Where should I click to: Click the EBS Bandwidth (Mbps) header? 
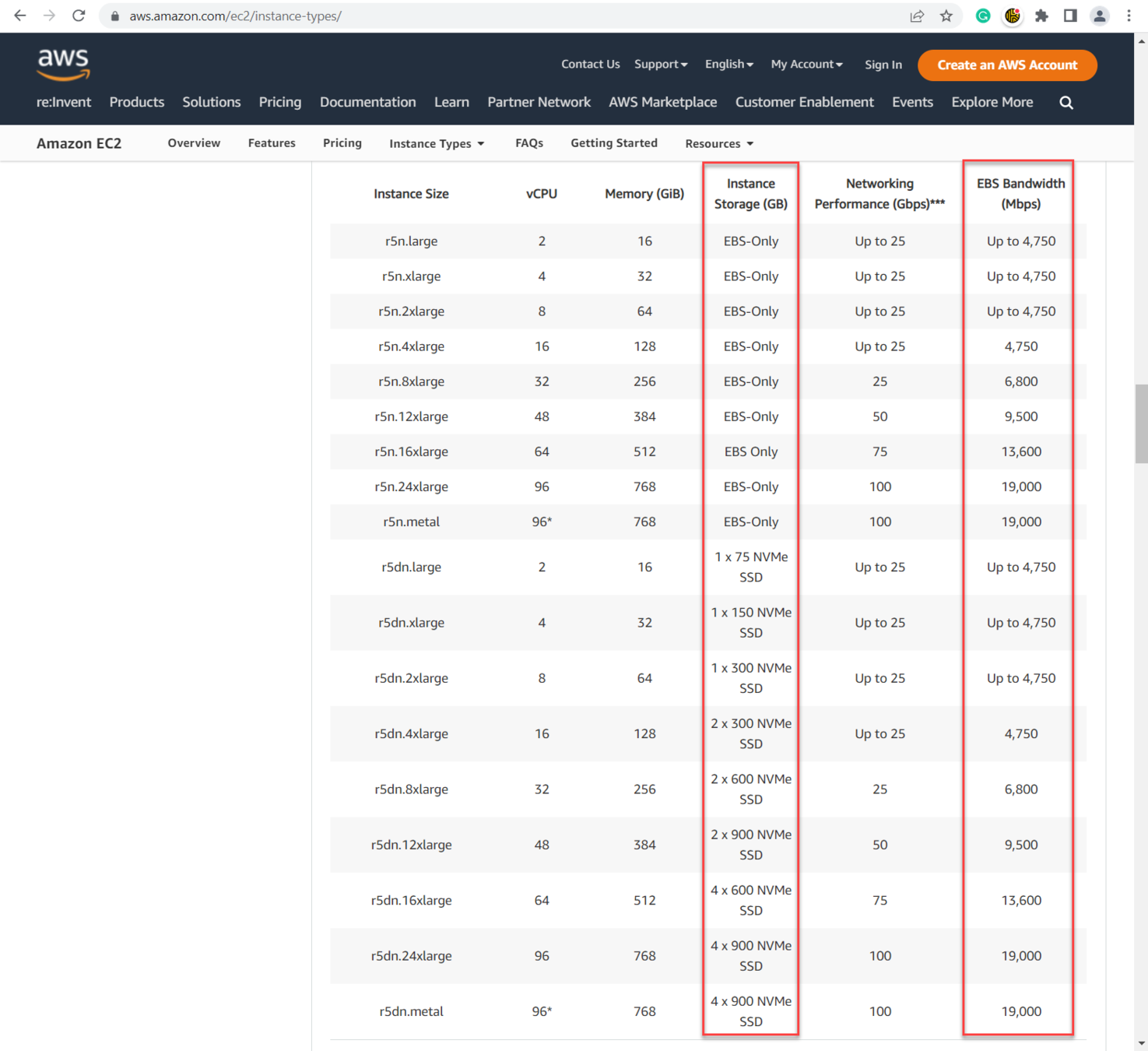point(1020,194)
